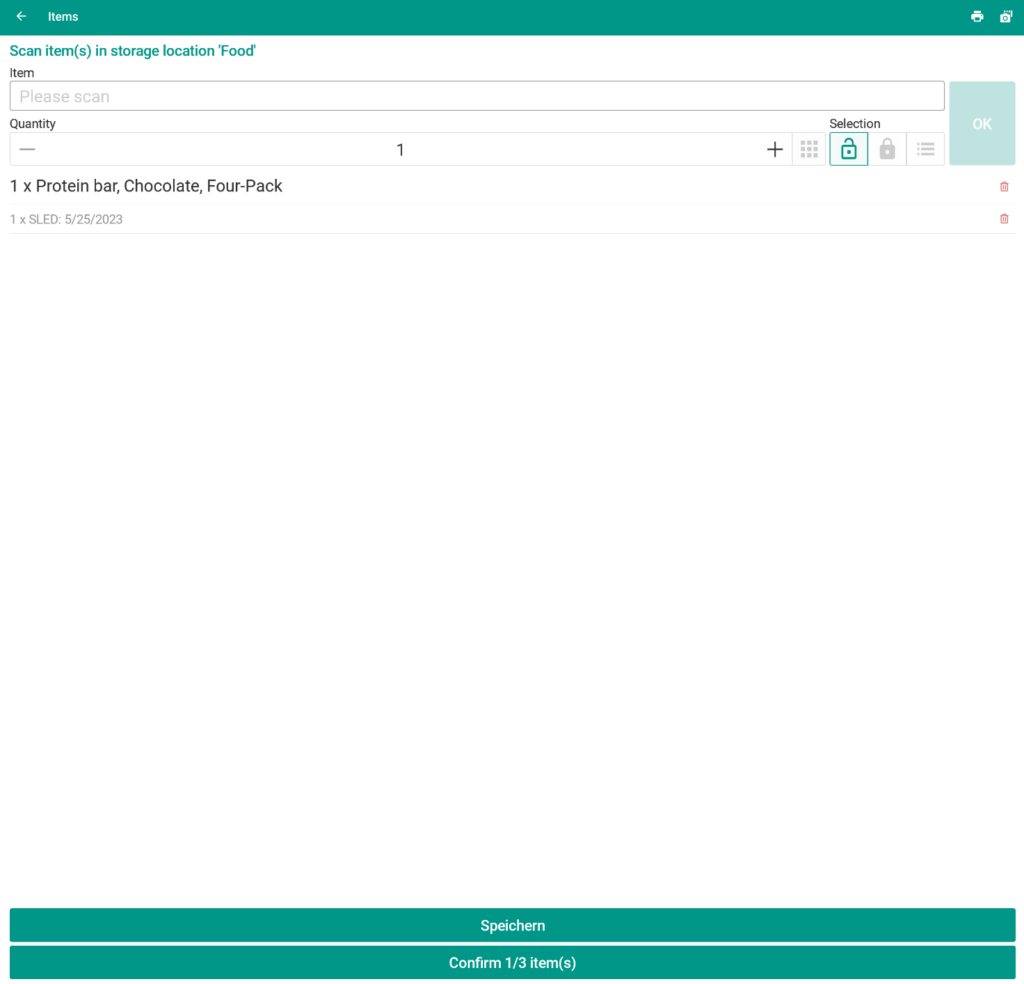Focus the 'Please scan' item field
The height and width of the screenshot is (984, 1024).
pos(476,96)
